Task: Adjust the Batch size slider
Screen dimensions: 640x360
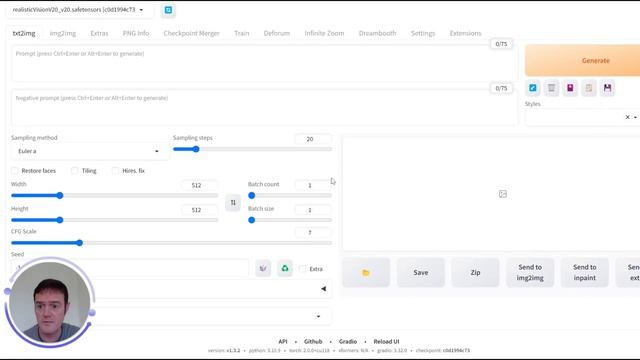Action: point(290,220)
